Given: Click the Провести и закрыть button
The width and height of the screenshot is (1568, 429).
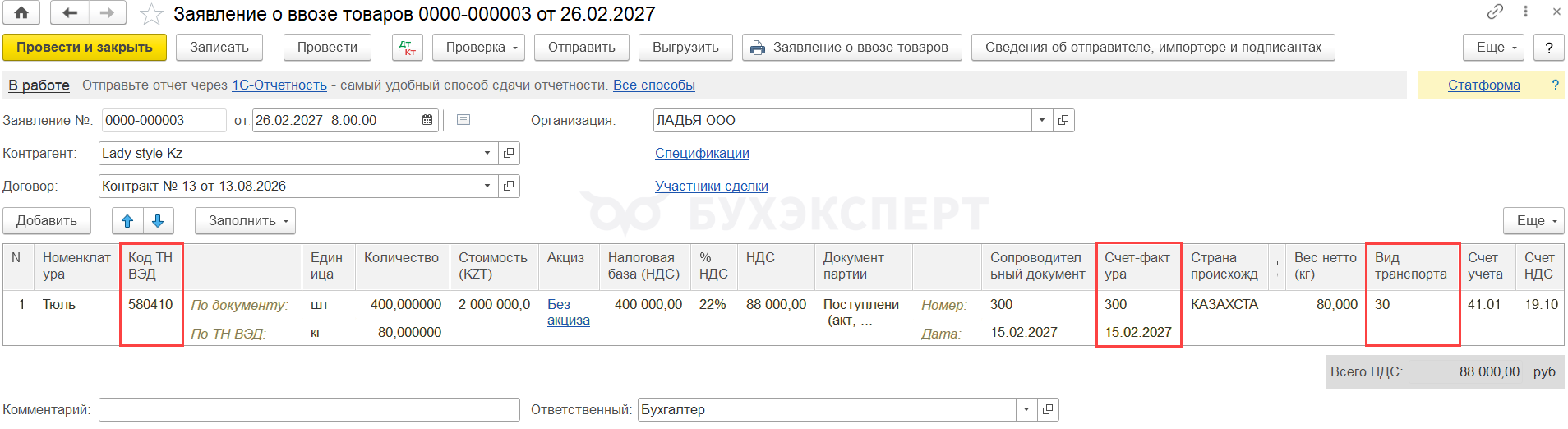Looking at the screenshot, I should (x=85, y=48).
